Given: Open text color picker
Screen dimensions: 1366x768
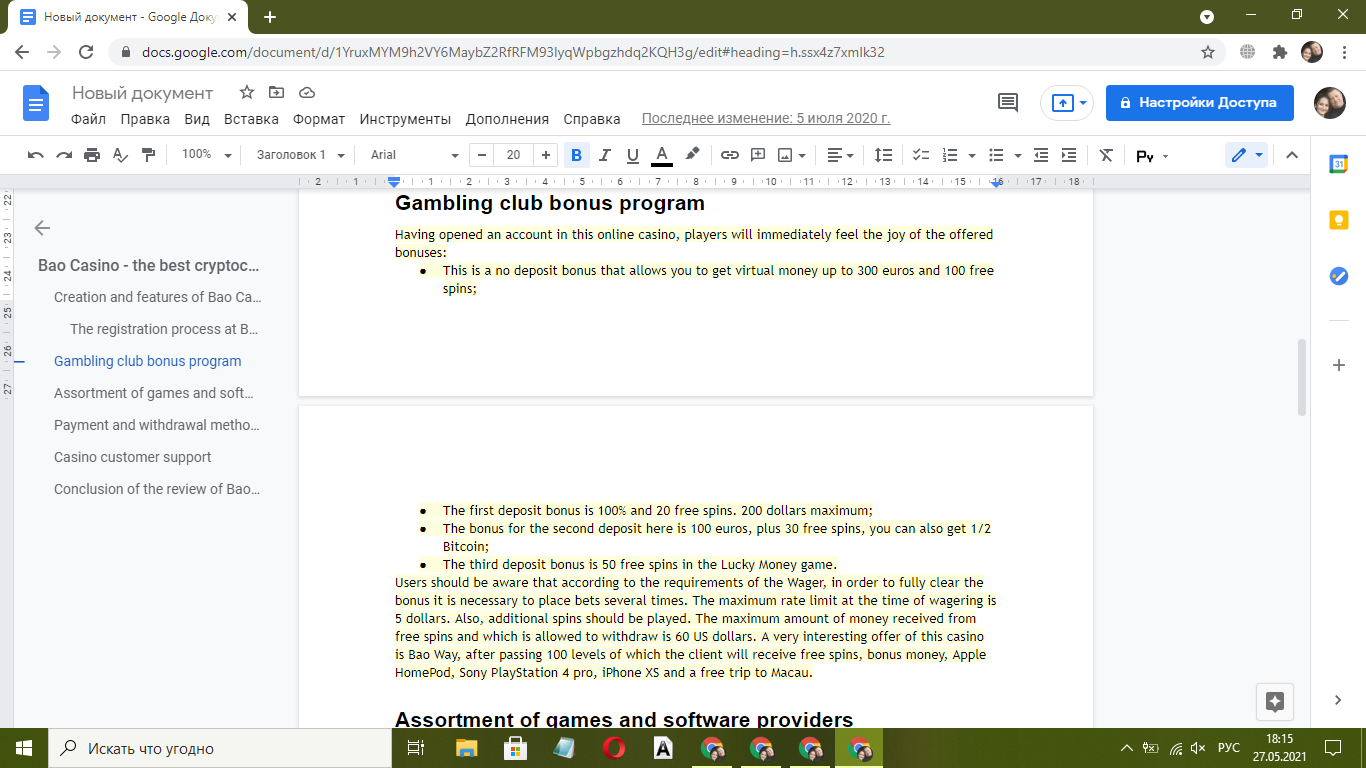Looking at the screenshot, I should (662, 155).
